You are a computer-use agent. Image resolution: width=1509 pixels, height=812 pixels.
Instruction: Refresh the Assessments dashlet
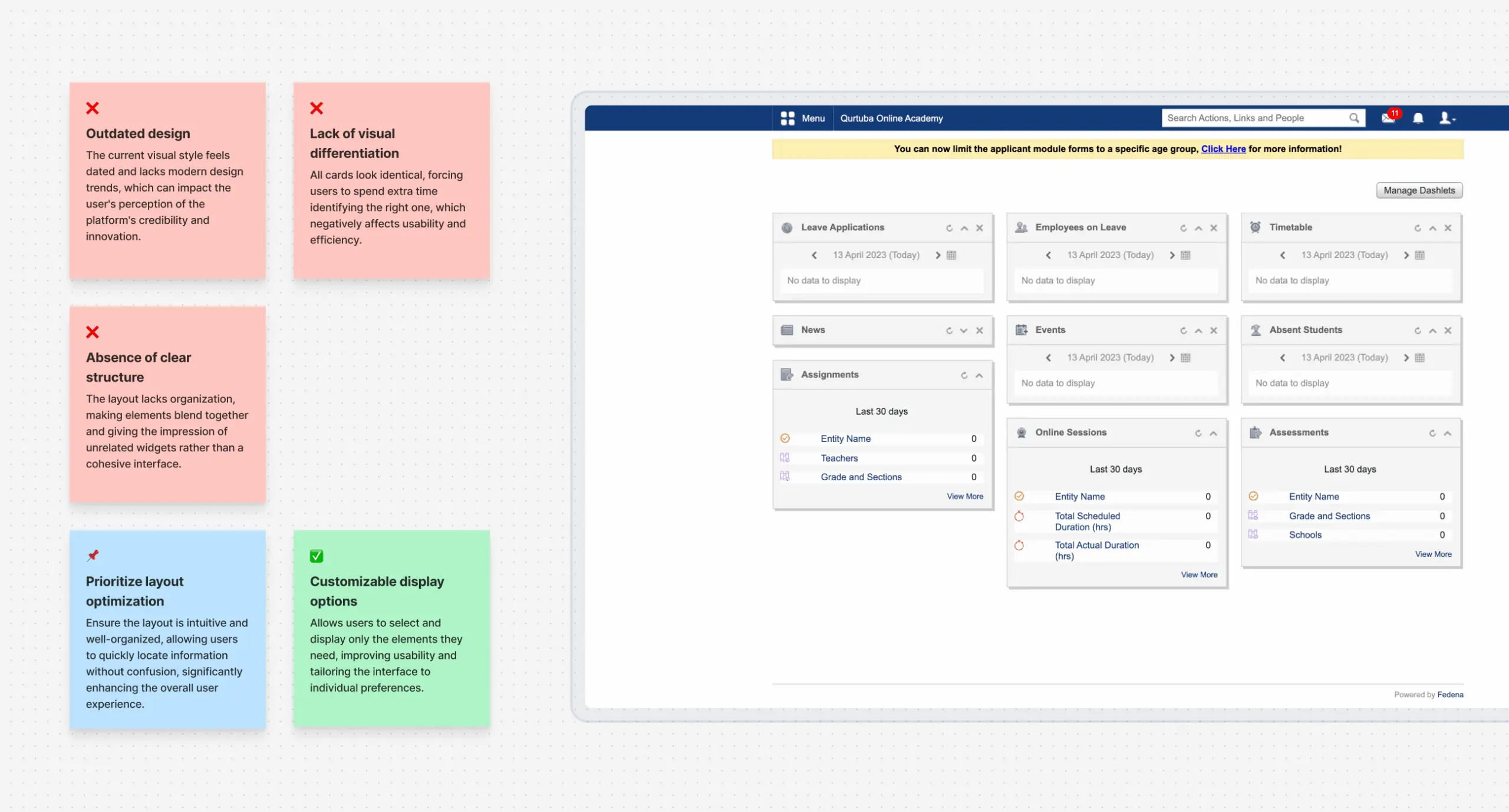(x=1431, y=433)
